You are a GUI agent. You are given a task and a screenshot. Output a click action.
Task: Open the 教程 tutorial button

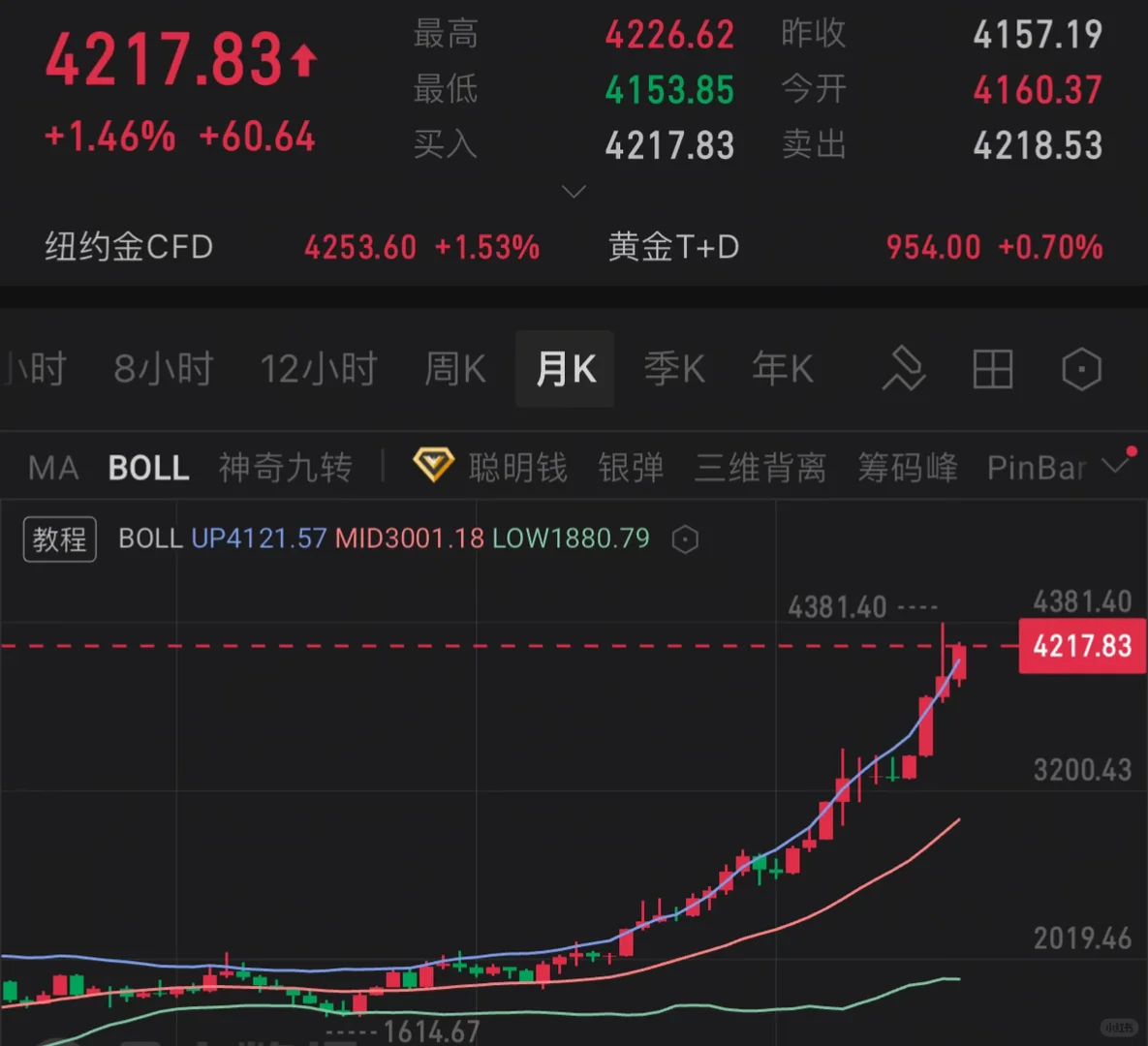click(59, 539)
